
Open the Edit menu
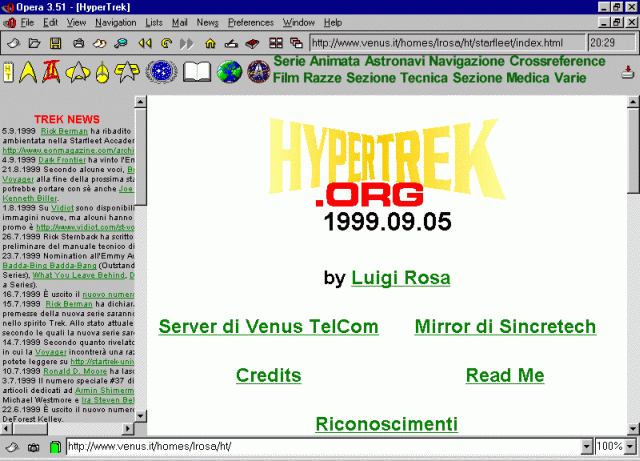coord(51,22)
